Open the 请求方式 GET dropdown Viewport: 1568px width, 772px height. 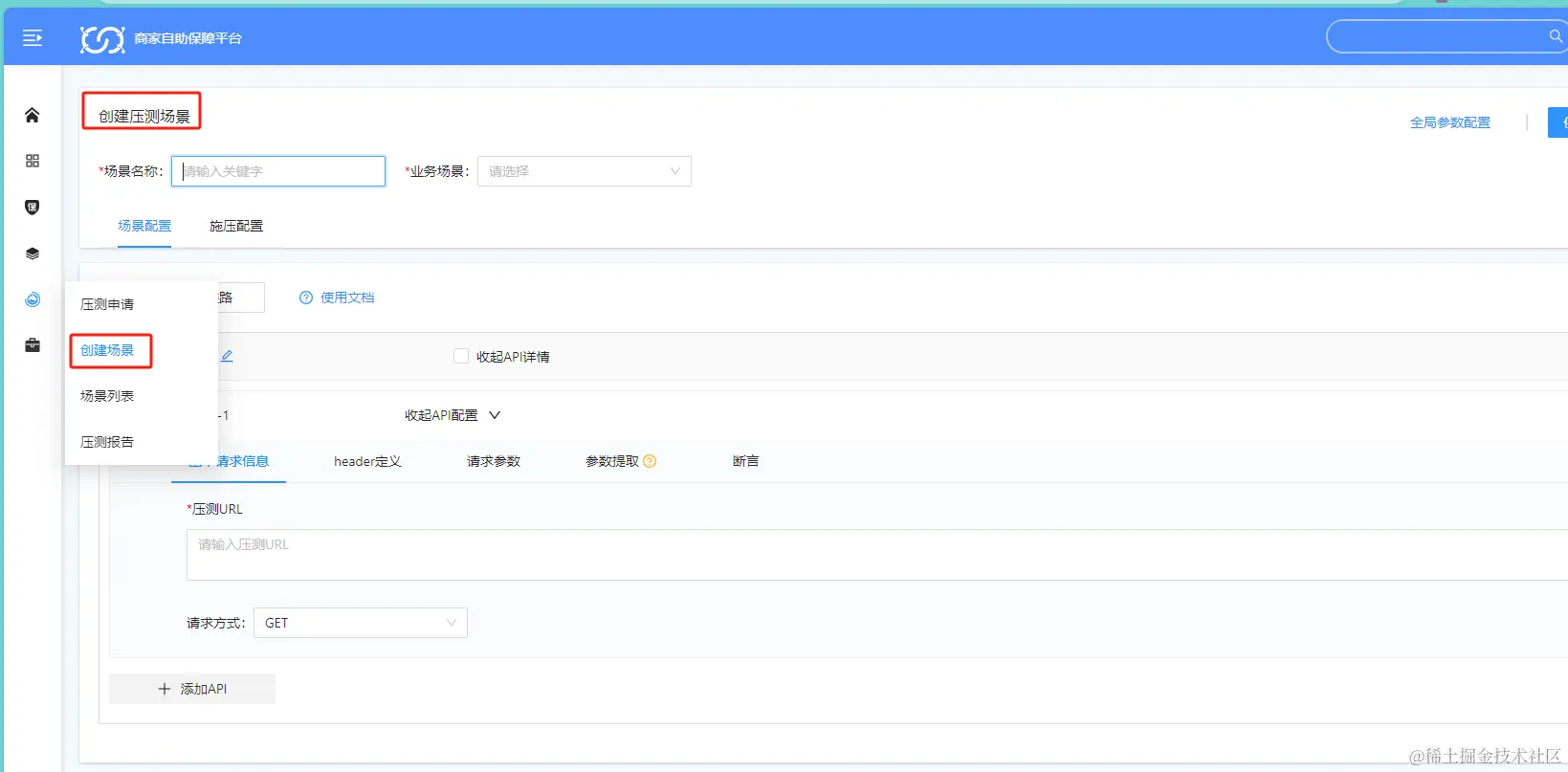361,623
